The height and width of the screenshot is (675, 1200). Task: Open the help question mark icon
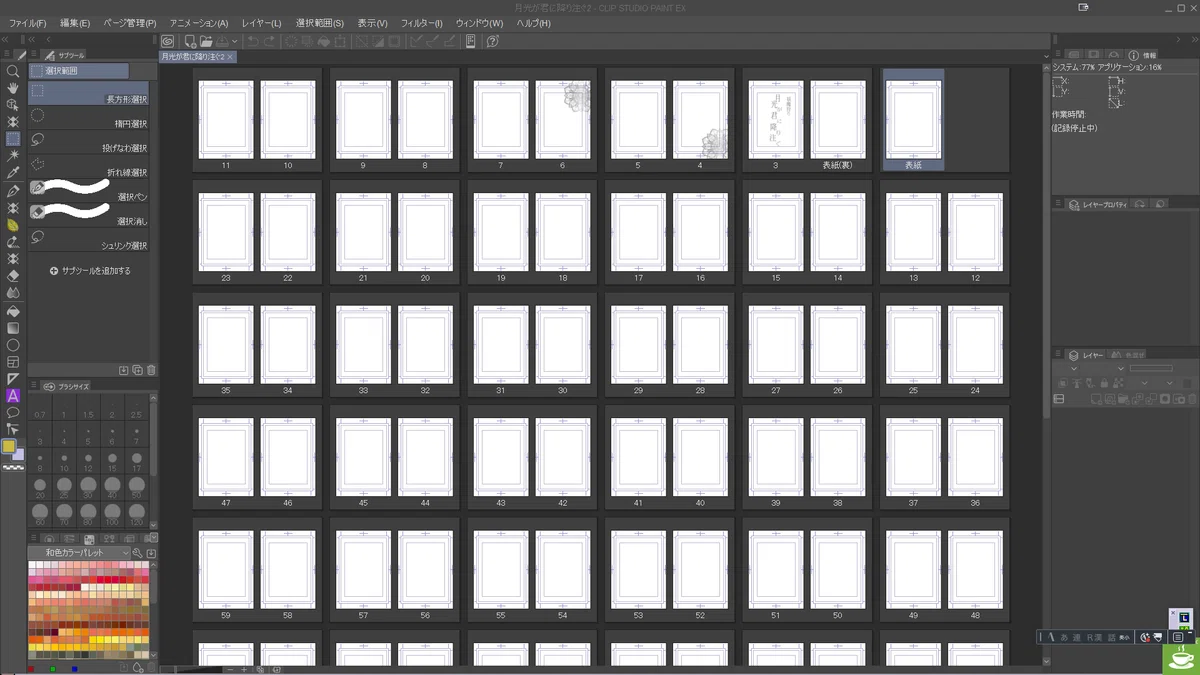pyautogui.click(x=493, y=41)
